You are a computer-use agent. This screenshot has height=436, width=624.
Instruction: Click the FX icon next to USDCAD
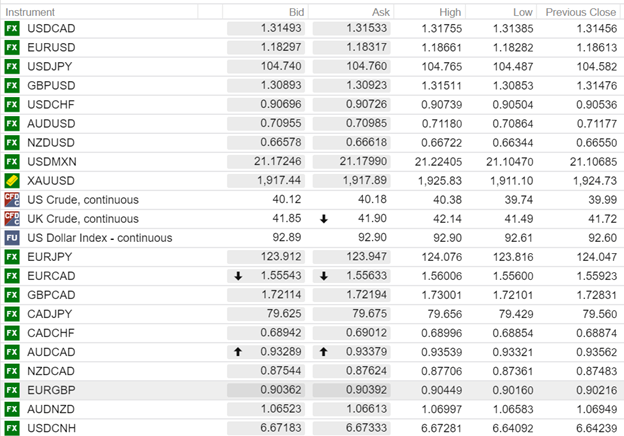tap(12, 28)
